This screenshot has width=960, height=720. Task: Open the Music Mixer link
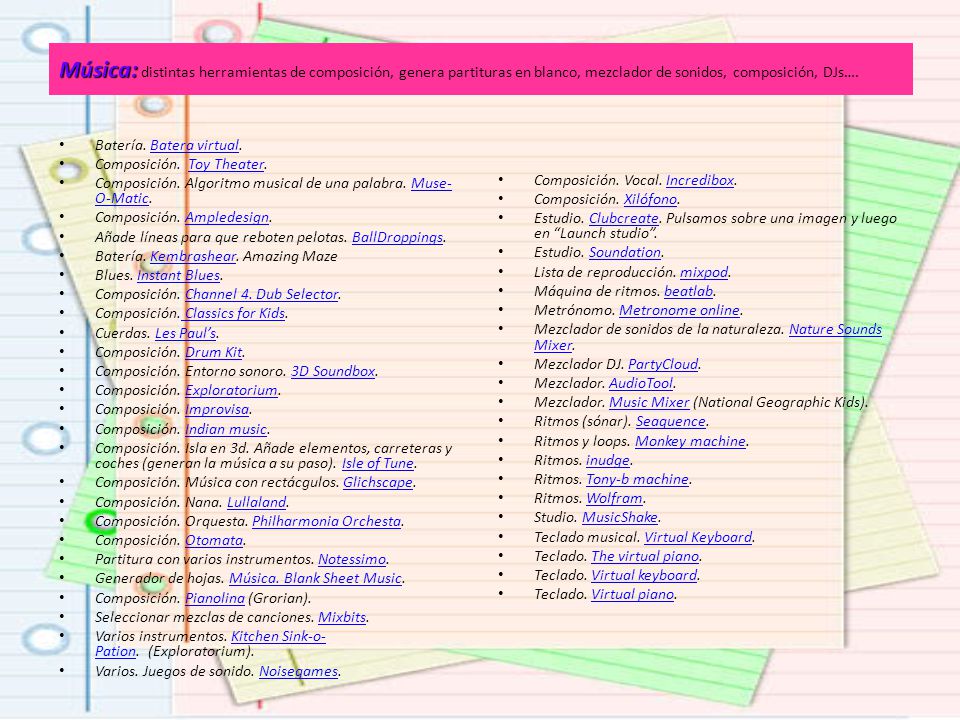click(649, 402)
